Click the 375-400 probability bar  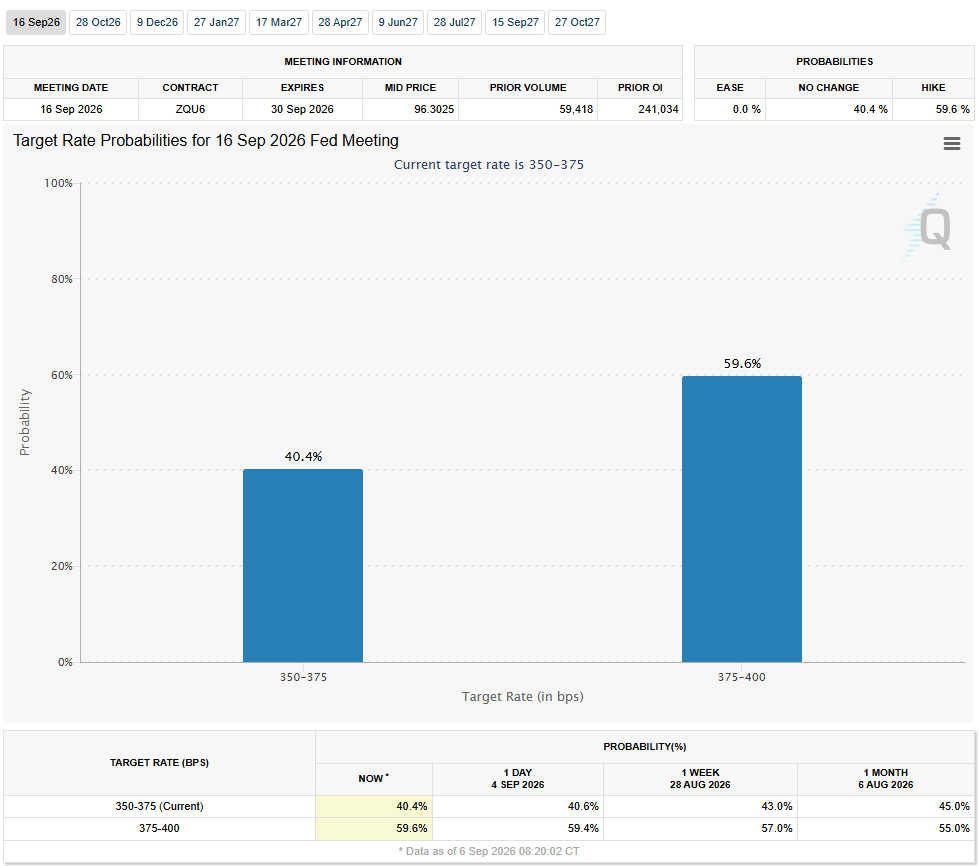tap(742, 519)
